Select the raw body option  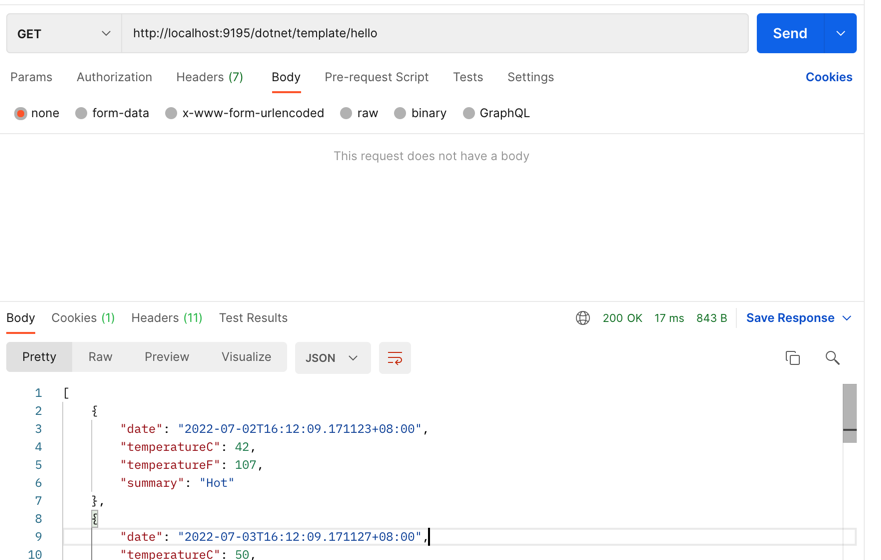(x=346, y=113)
